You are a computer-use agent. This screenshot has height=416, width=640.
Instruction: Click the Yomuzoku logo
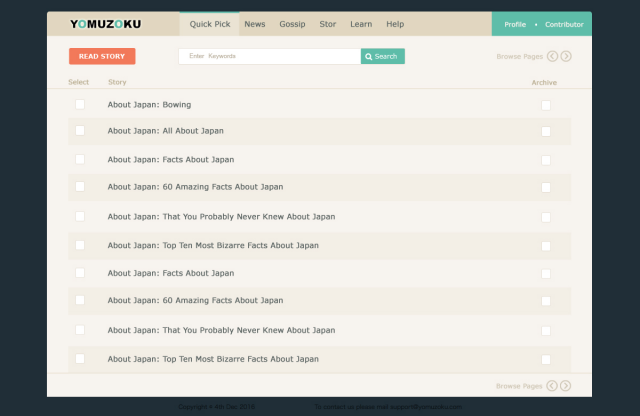click(106, 24)
